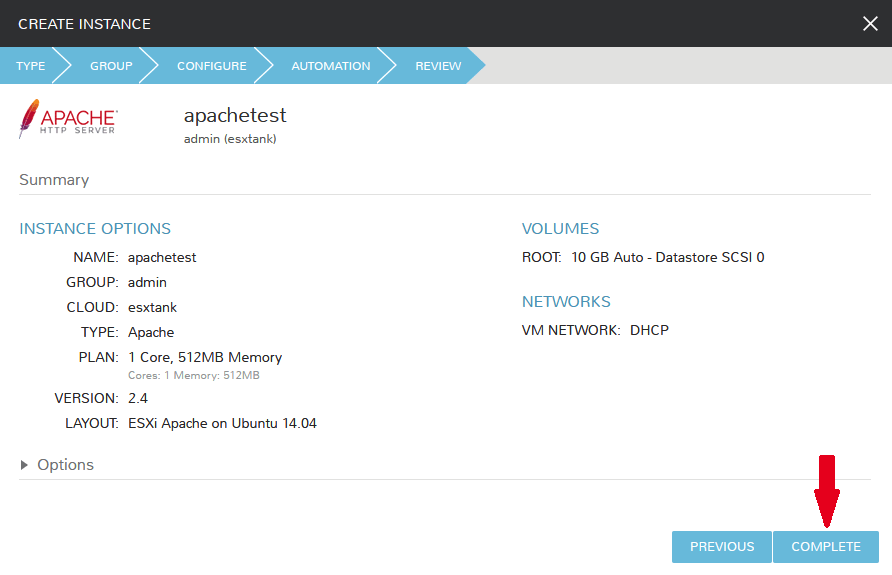The width and height of the screenshot is (892, 575).
Task: Open the CONFIGURE wizard step
Action: pyautogui.click(x=211, y=66)
